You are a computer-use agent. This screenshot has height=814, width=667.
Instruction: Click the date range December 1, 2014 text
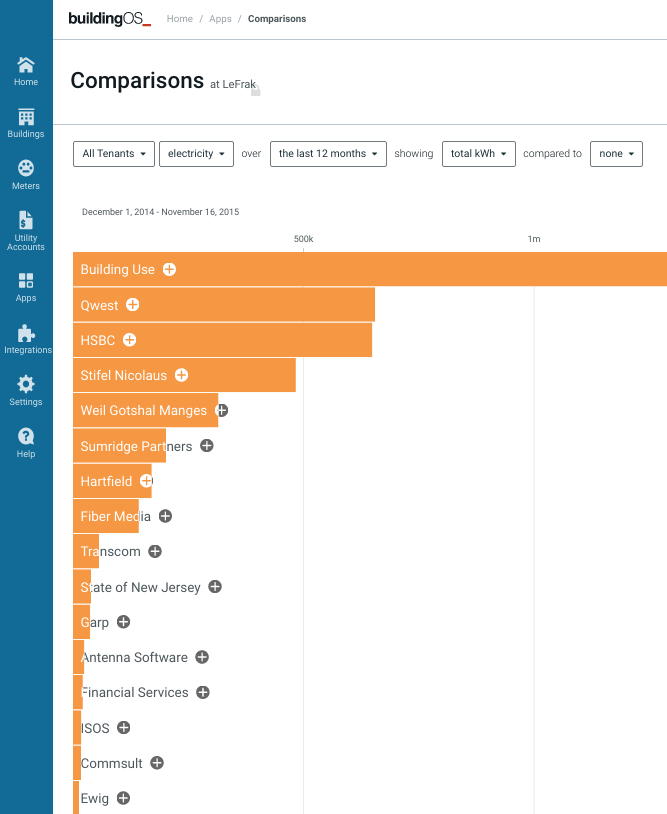click(160, 212)
